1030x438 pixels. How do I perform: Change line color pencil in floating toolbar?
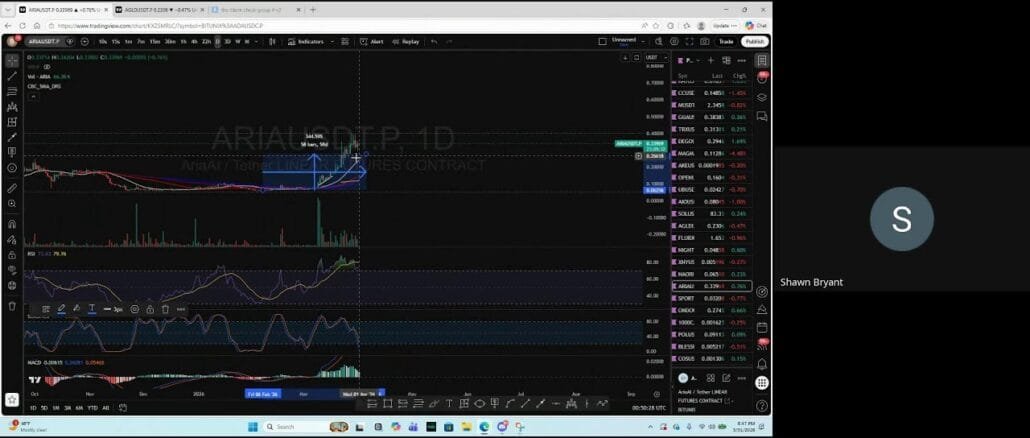tap(61, 309)
